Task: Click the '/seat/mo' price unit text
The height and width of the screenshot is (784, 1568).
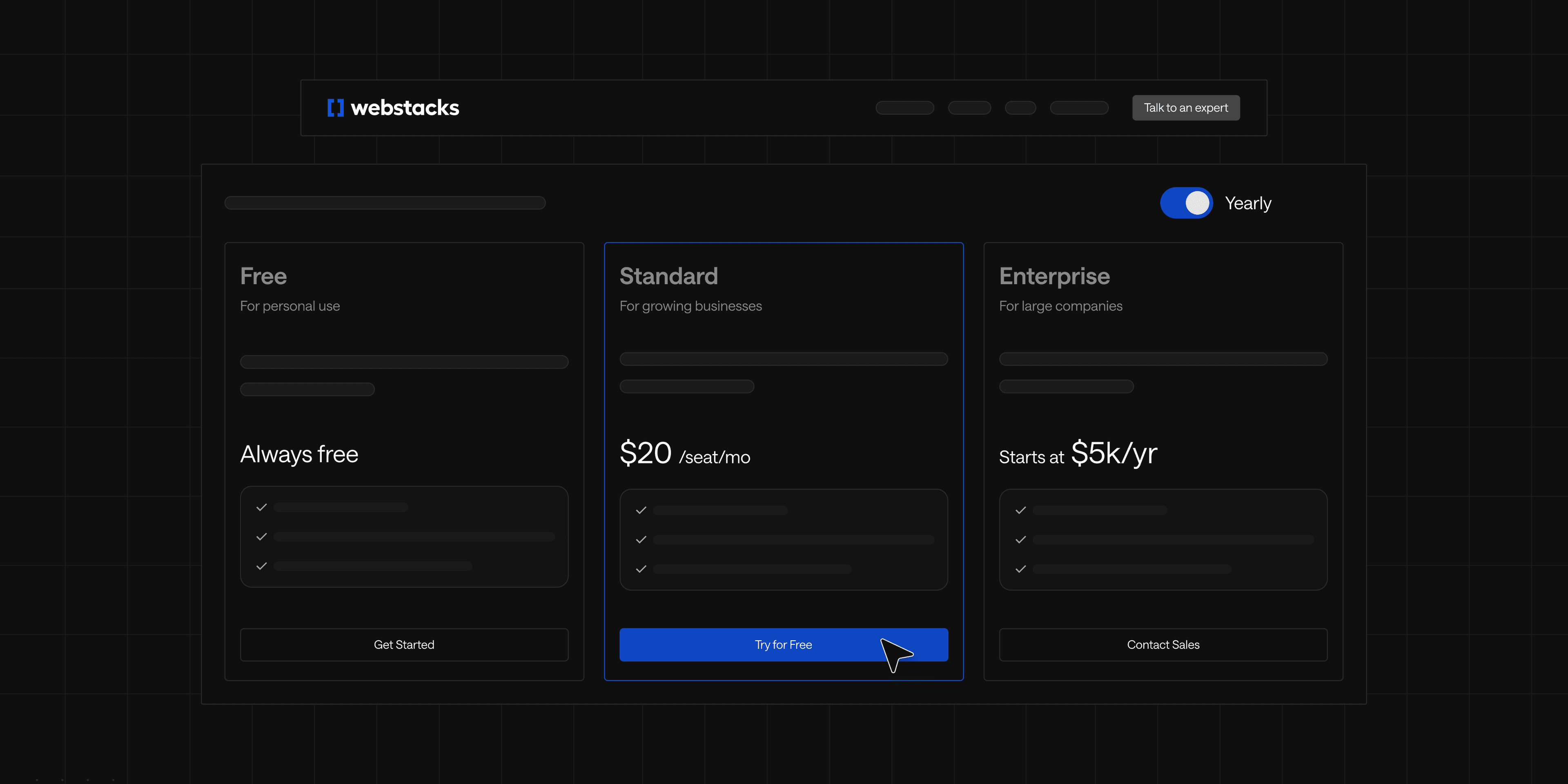Action: click(715, 457)
